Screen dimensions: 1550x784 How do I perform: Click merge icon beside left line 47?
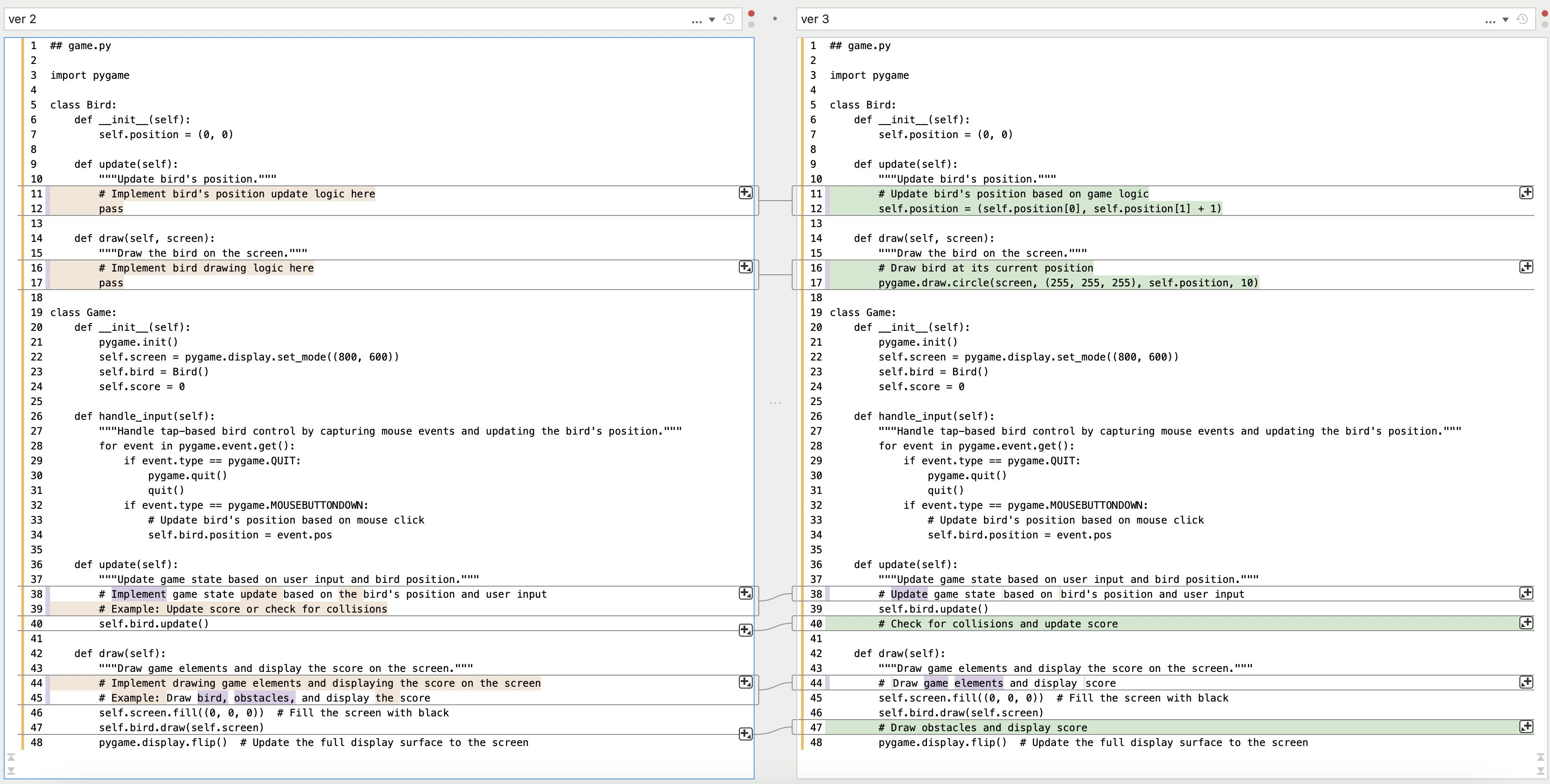(x=745, y=733)
